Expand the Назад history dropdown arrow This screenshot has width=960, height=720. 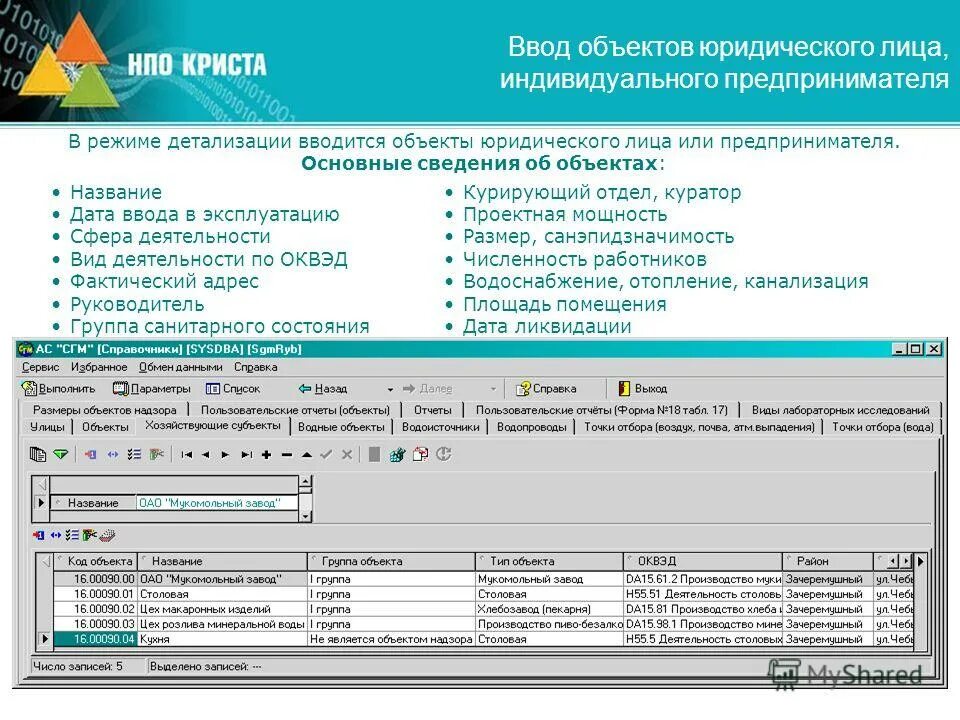(x=390, y=389)
